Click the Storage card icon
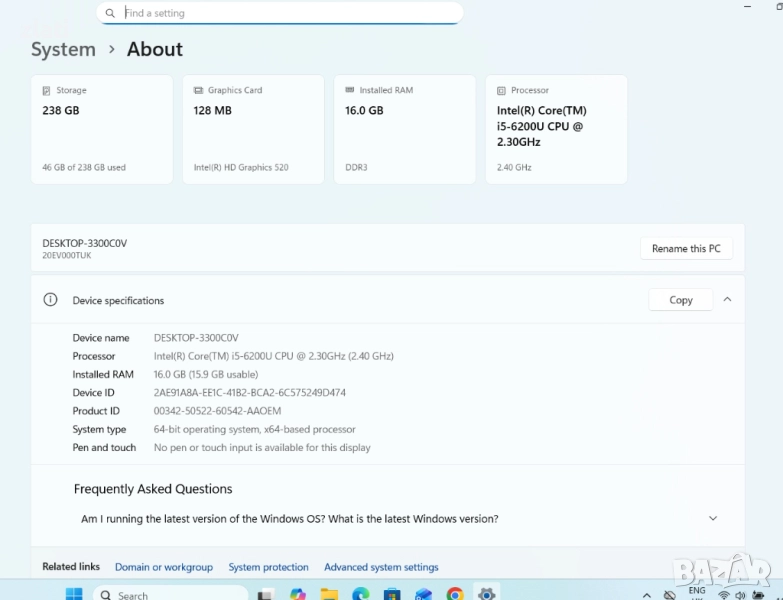This screenshot has height=600, width=783. [46, 91]
